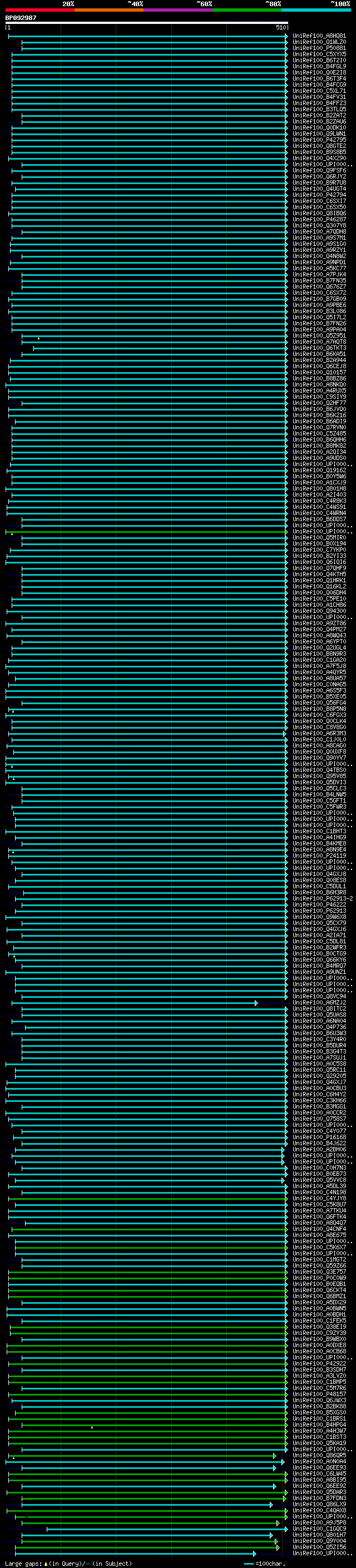Click the UniRef100_A2IA71 label
356x1568 pixels.
coord(319,936)
